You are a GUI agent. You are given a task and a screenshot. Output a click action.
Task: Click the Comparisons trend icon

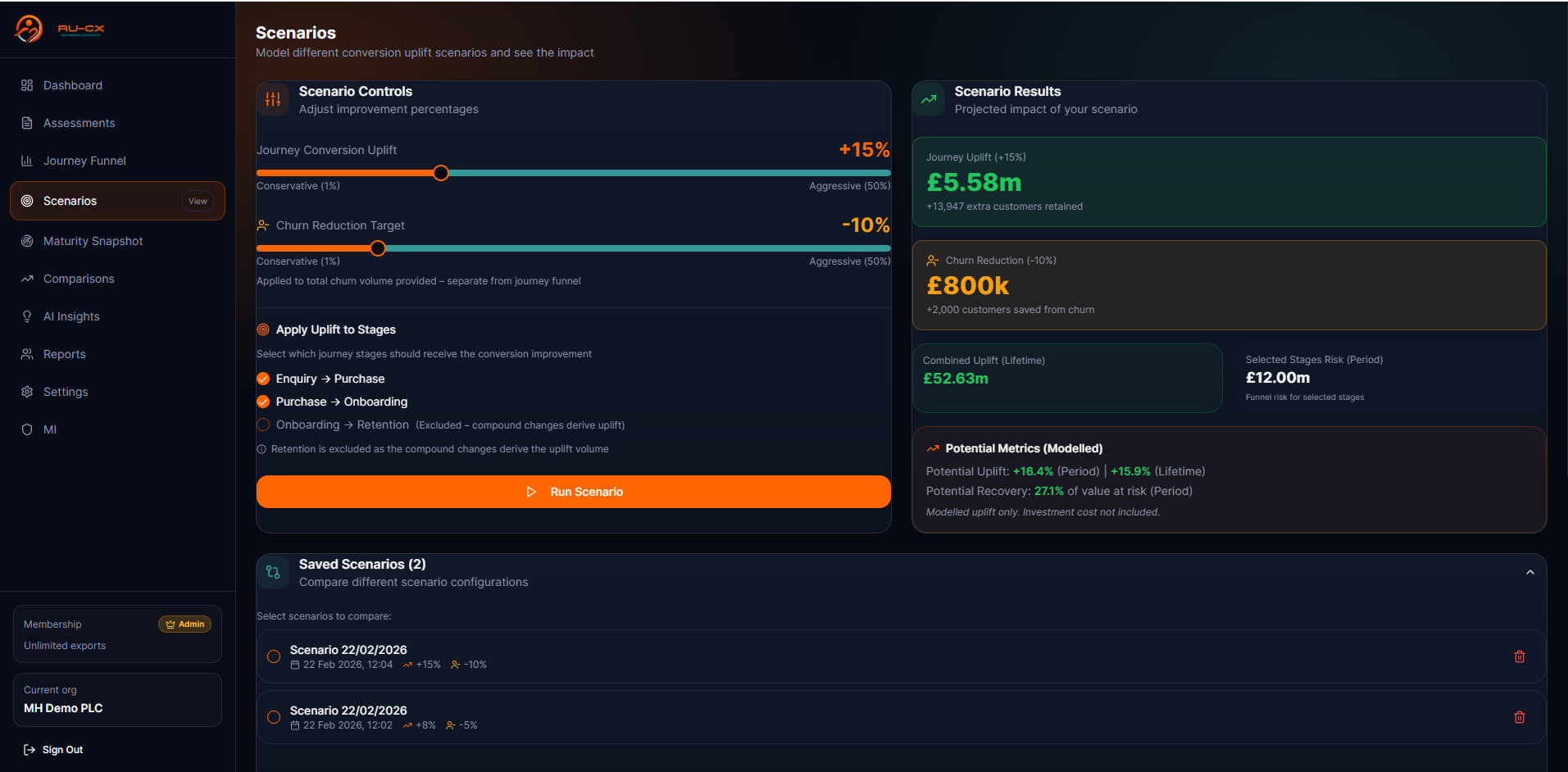(x=27, y=278)
